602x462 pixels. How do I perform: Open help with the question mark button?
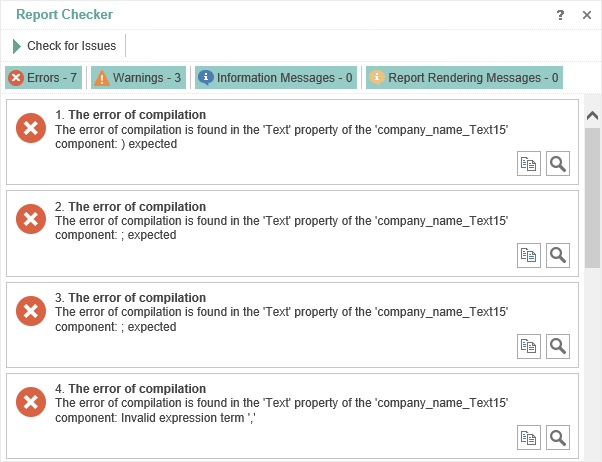point(560,15)
